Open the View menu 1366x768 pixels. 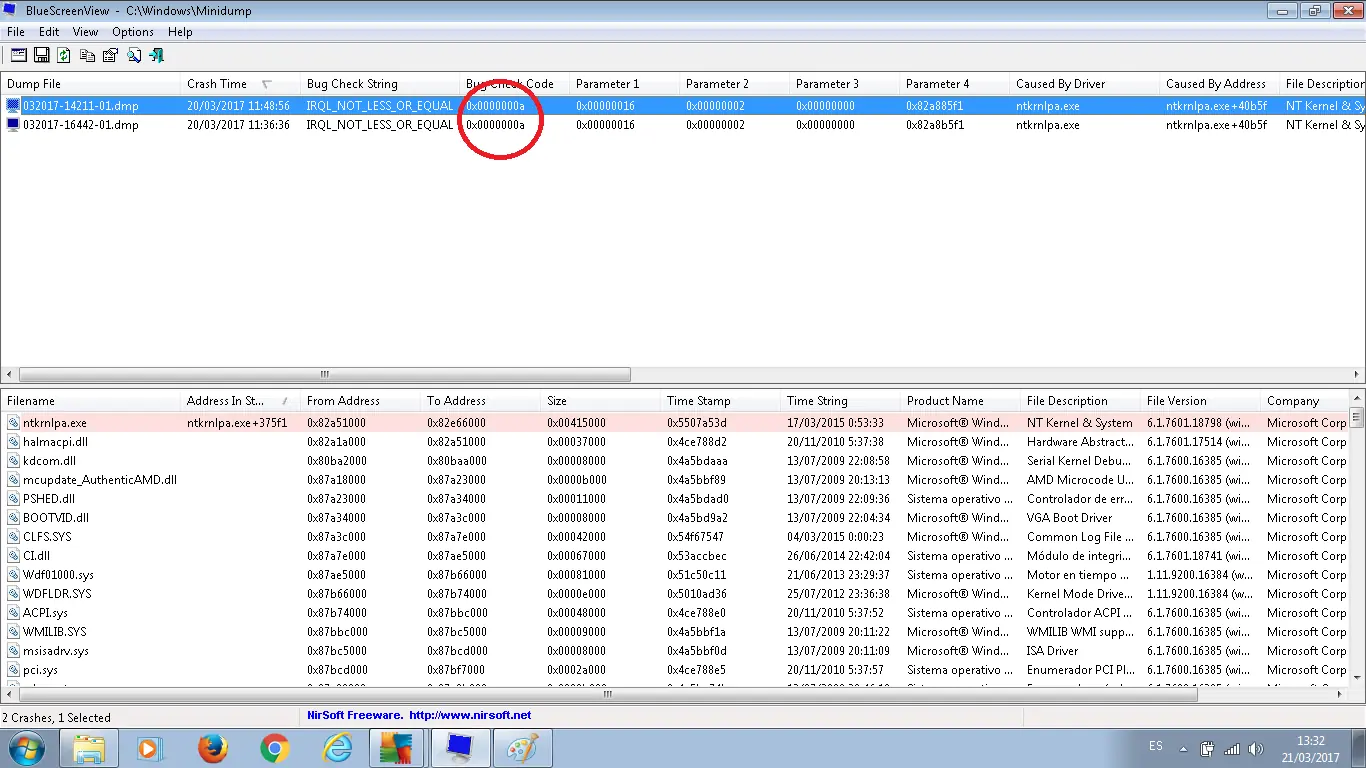86,32
